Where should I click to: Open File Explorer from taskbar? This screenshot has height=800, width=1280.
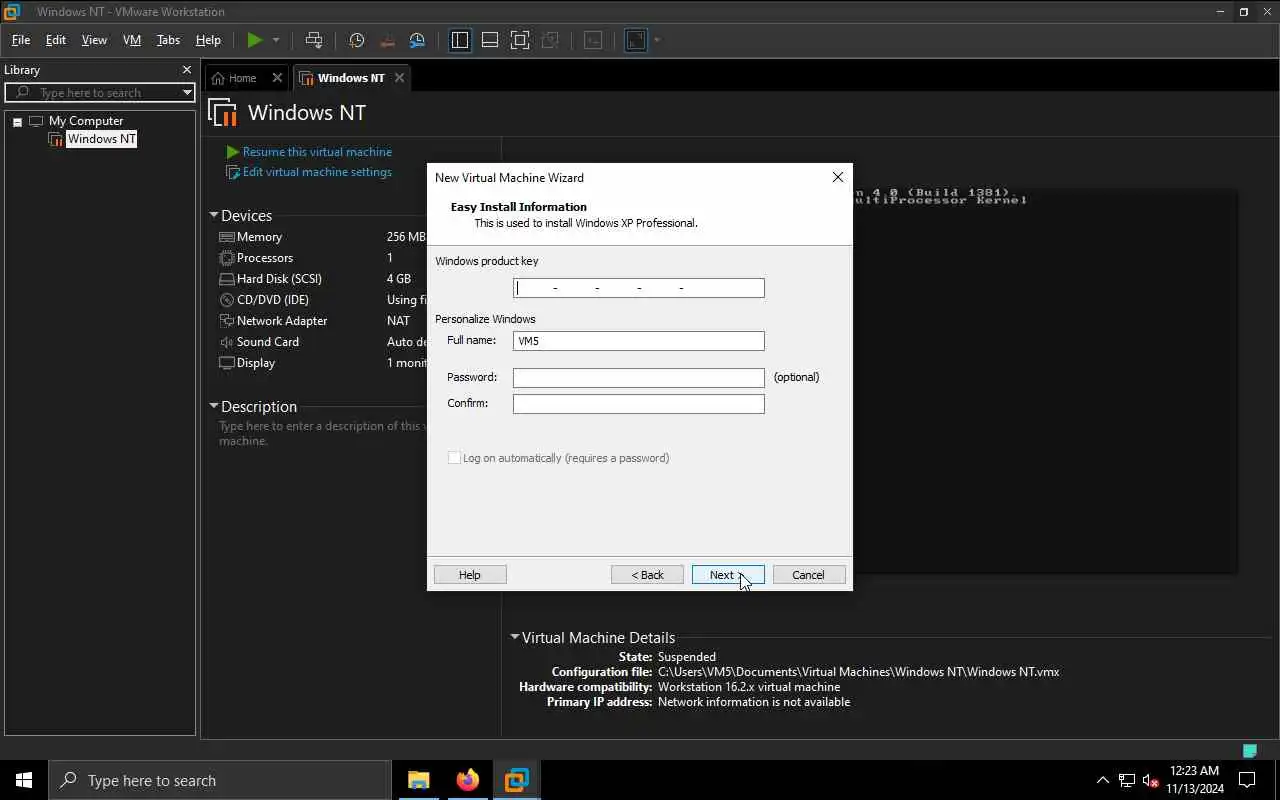(x=419, y=780)
